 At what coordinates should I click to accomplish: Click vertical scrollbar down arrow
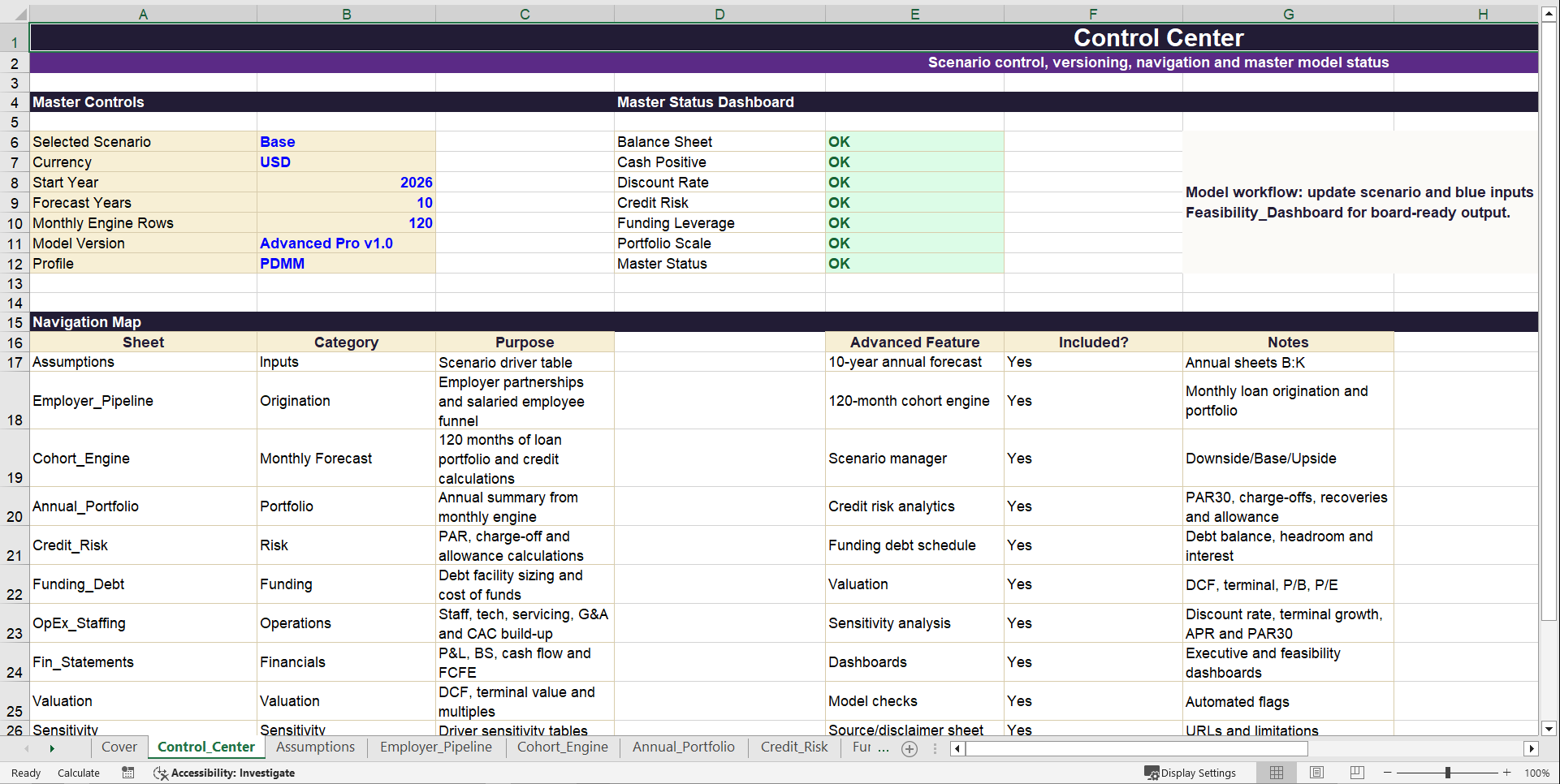(1549, 729)
